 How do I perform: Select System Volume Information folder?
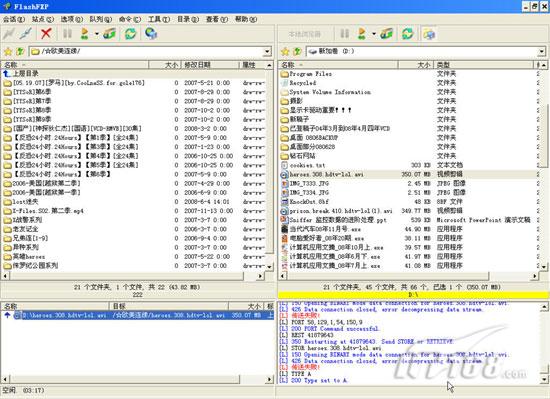tap(326, 92)
